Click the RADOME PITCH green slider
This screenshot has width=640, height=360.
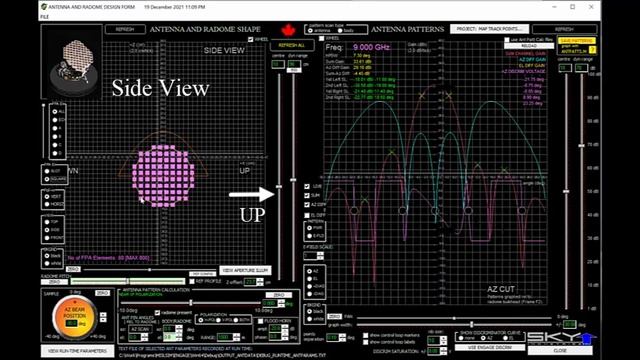point(127,281)
